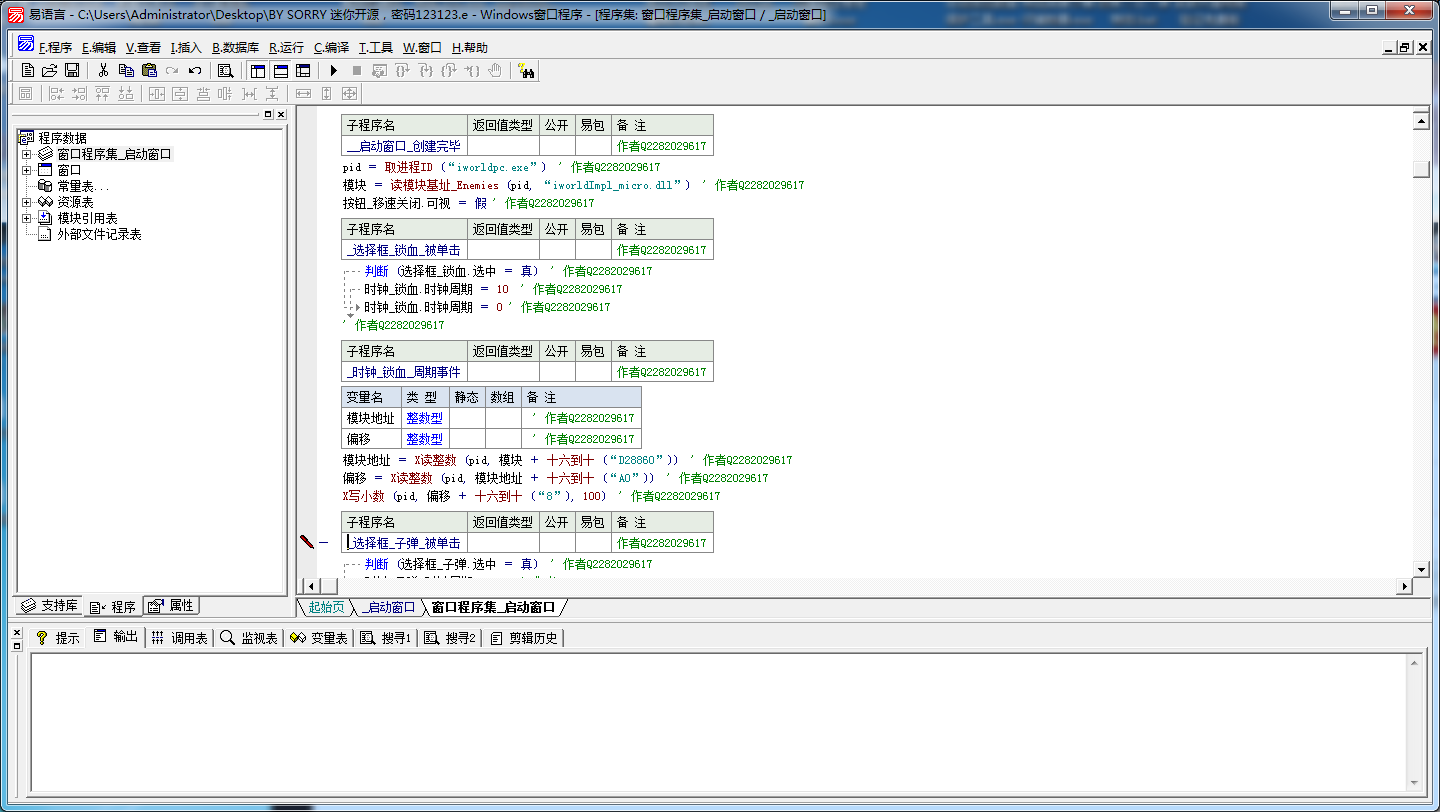Click the code editor horizontal scrollbar right arrow
Viewport: 1440px width, 812px height.
1404,586
